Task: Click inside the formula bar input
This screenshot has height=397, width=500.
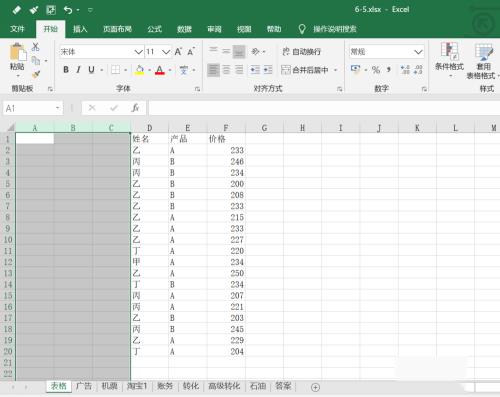Action: pyautogui.click(x=324, y=108)
